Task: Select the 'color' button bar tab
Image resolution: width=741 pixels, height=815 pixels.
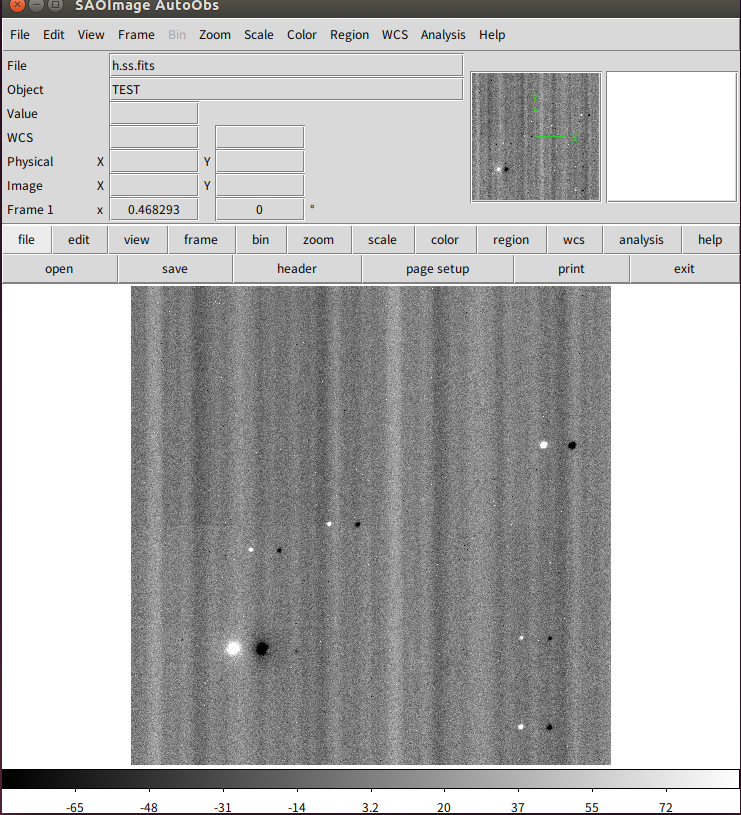Action: (445, 240)
